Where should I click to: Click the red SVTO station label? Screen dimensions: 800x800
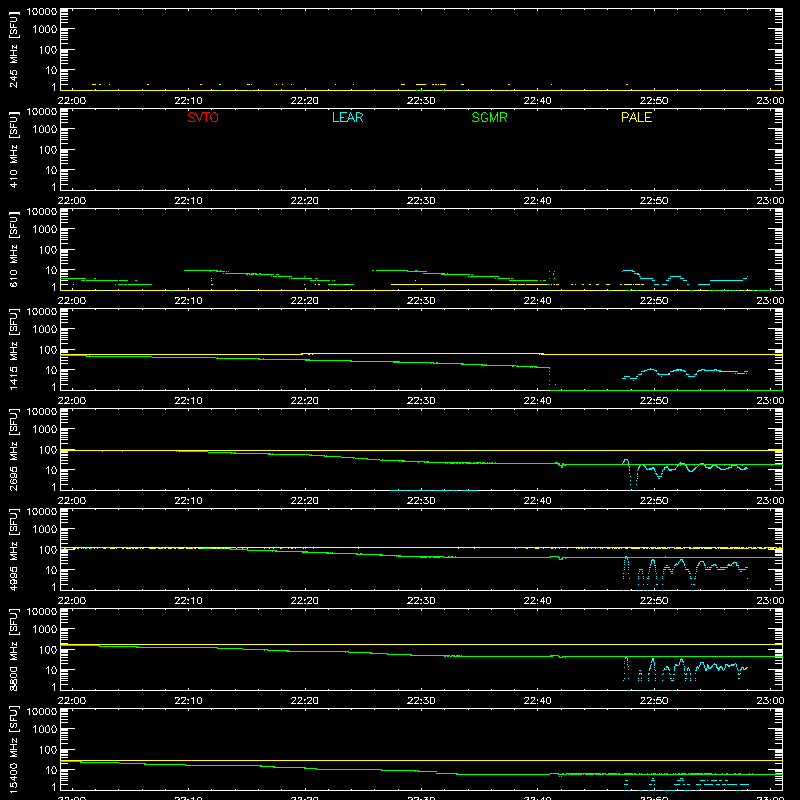(x=203, y=117)
